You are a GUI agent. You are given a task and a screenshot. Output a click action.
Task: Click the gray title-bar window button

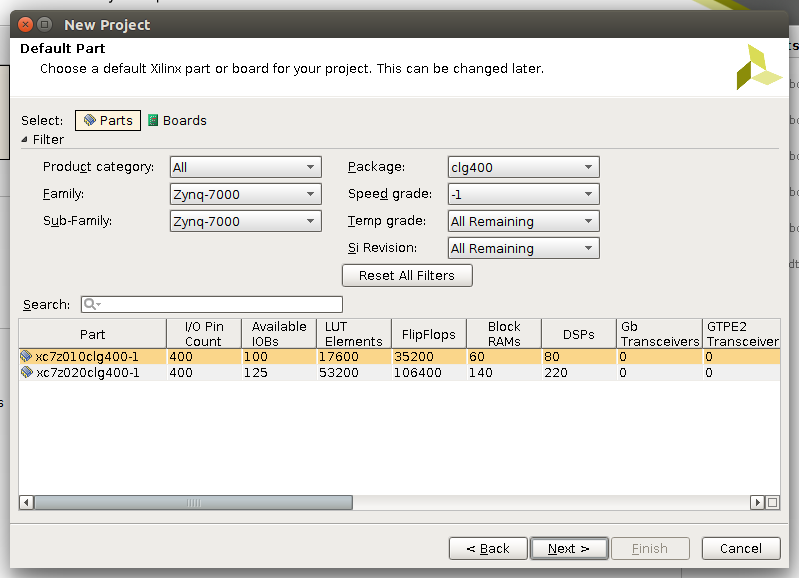tap(45, 24)
